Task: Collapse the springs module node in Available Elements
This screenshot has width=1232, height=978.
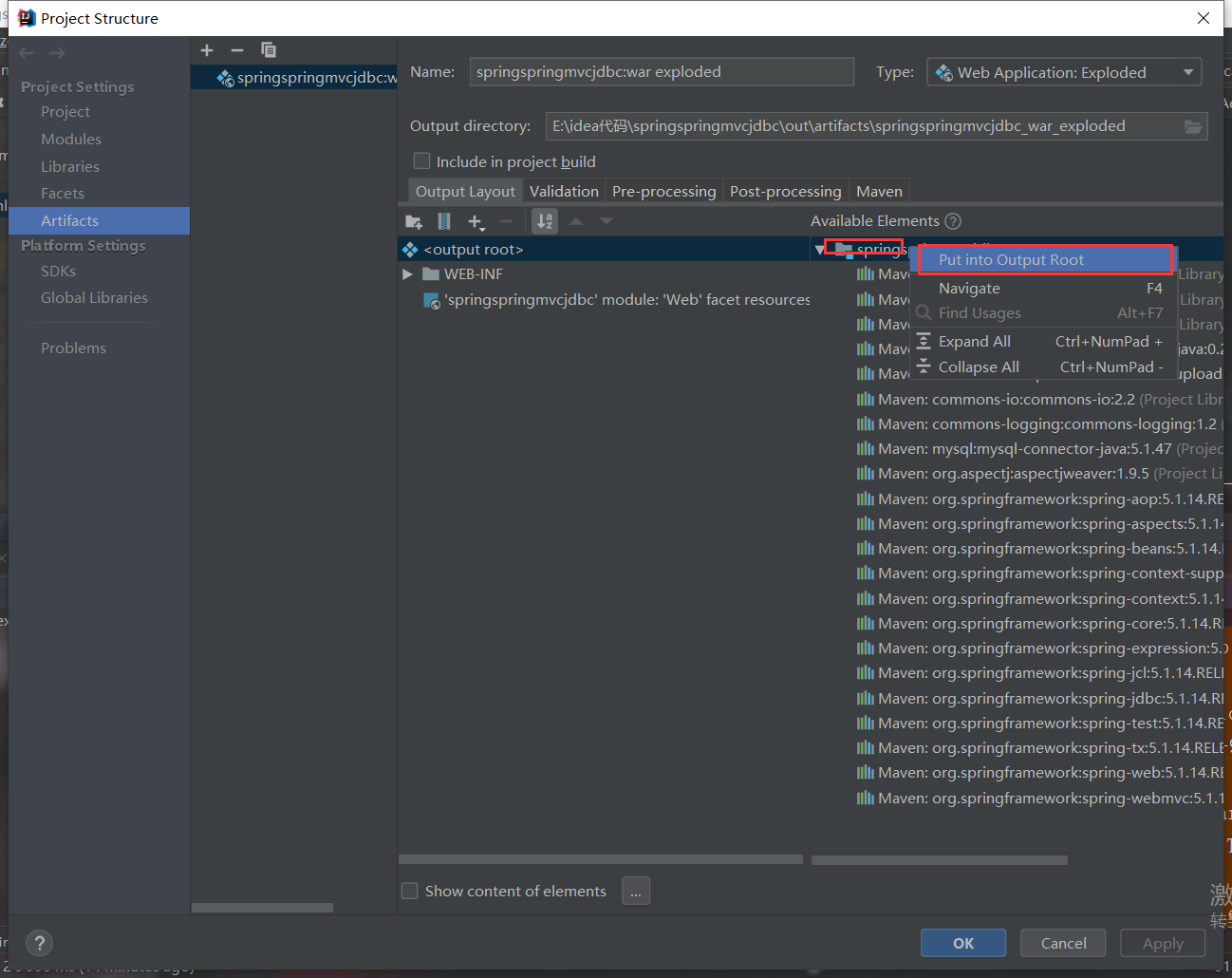Action: pyautogui.click(x=819, y=250)
